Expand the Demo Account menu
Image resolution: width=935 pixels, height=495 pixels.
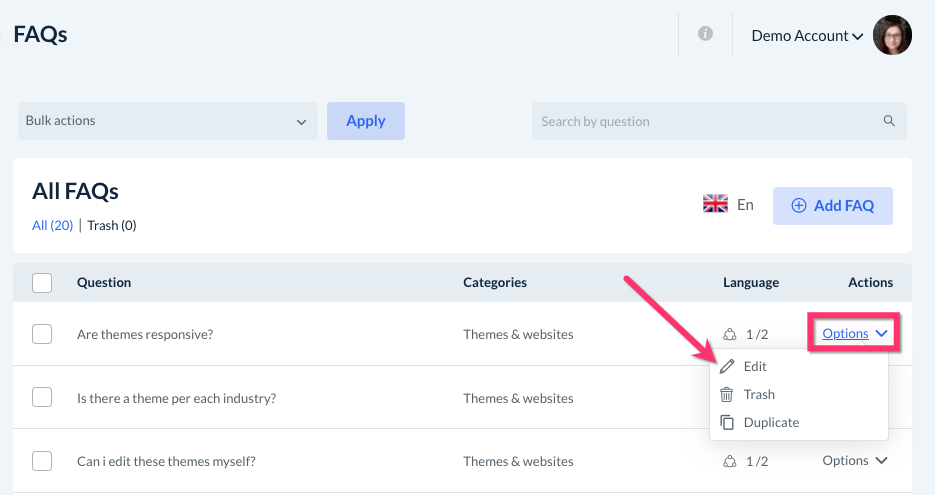tap(807, 36)
